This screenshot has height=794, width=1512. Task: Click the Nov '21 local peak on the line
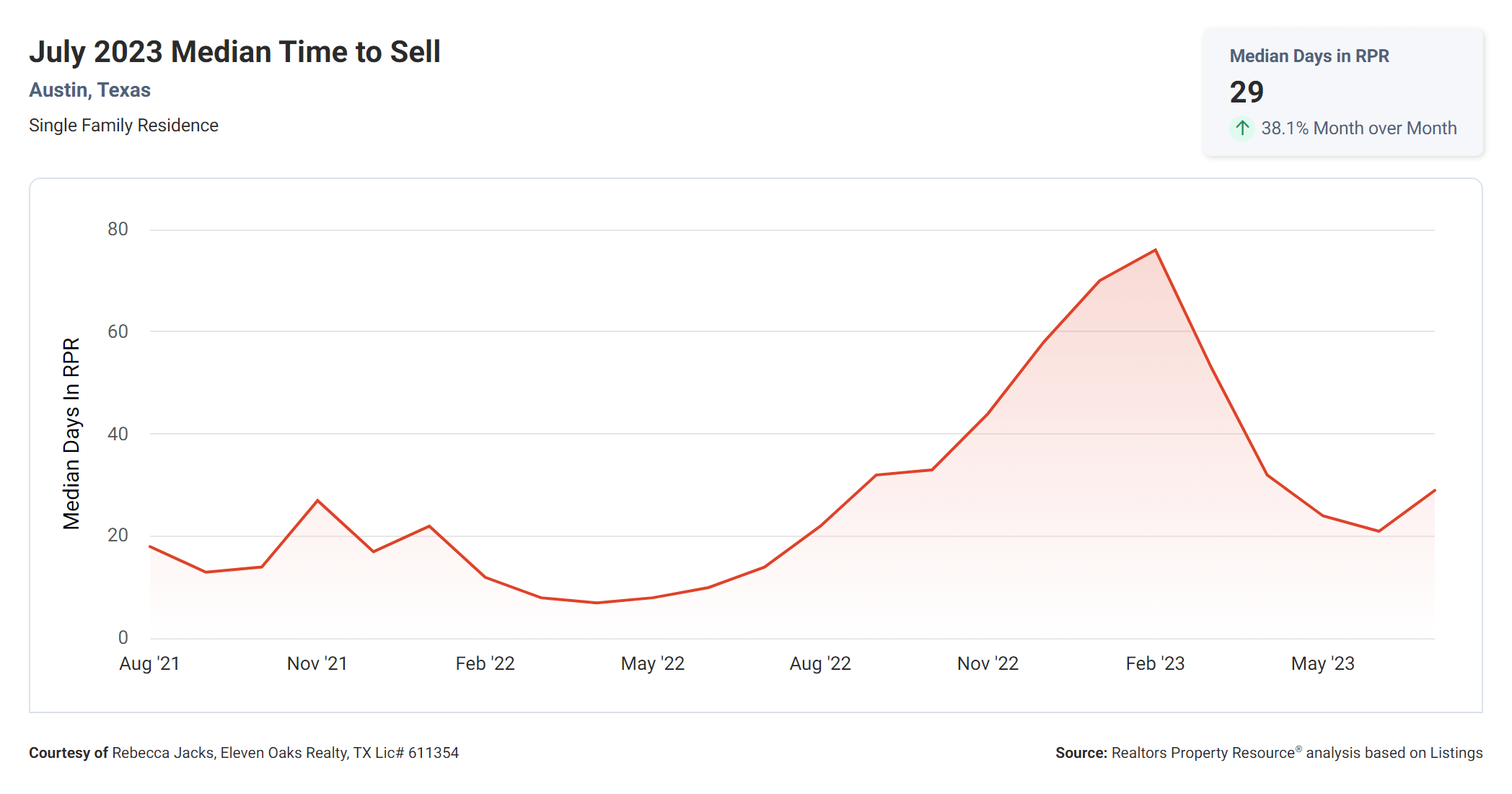[317, 500]
